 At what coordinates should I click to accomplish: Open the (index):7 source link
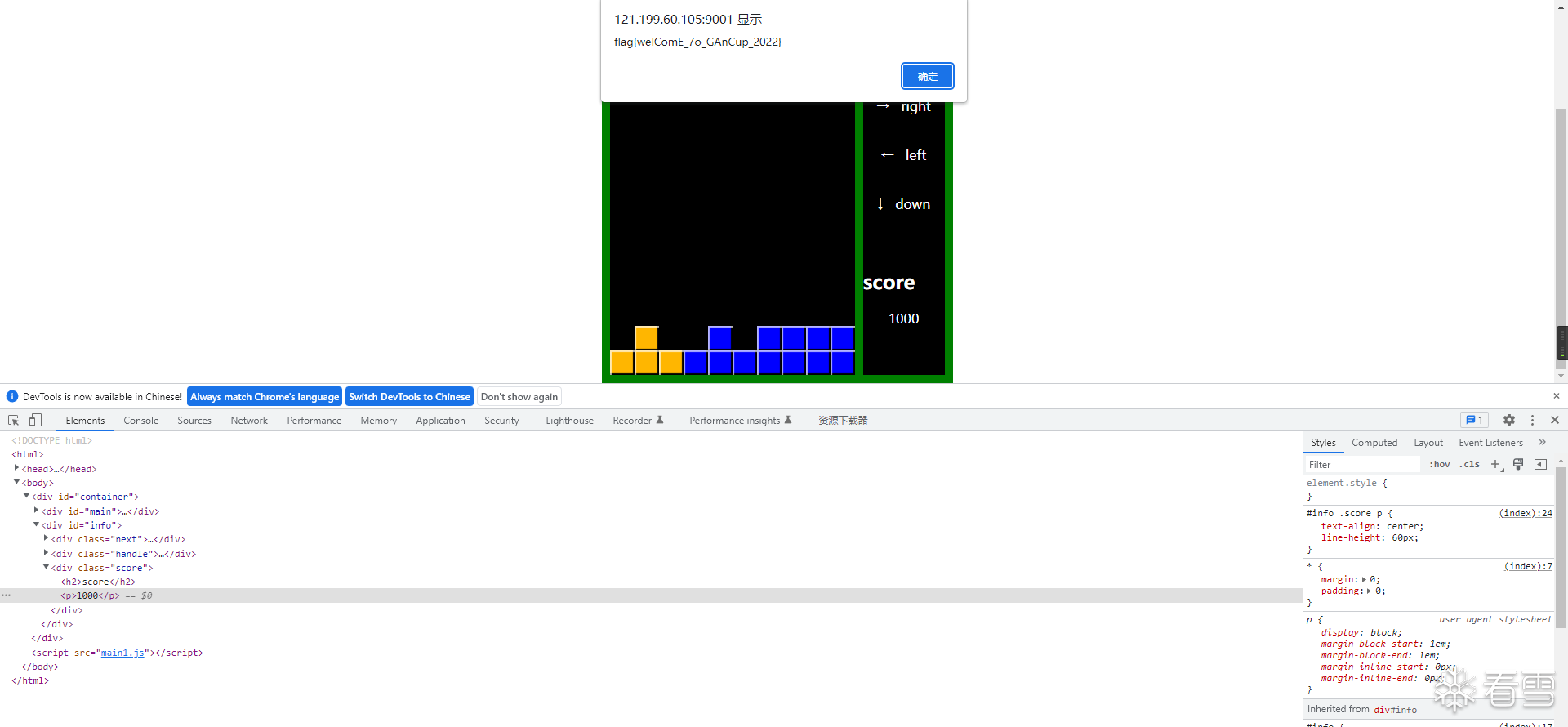(1528, 566)
